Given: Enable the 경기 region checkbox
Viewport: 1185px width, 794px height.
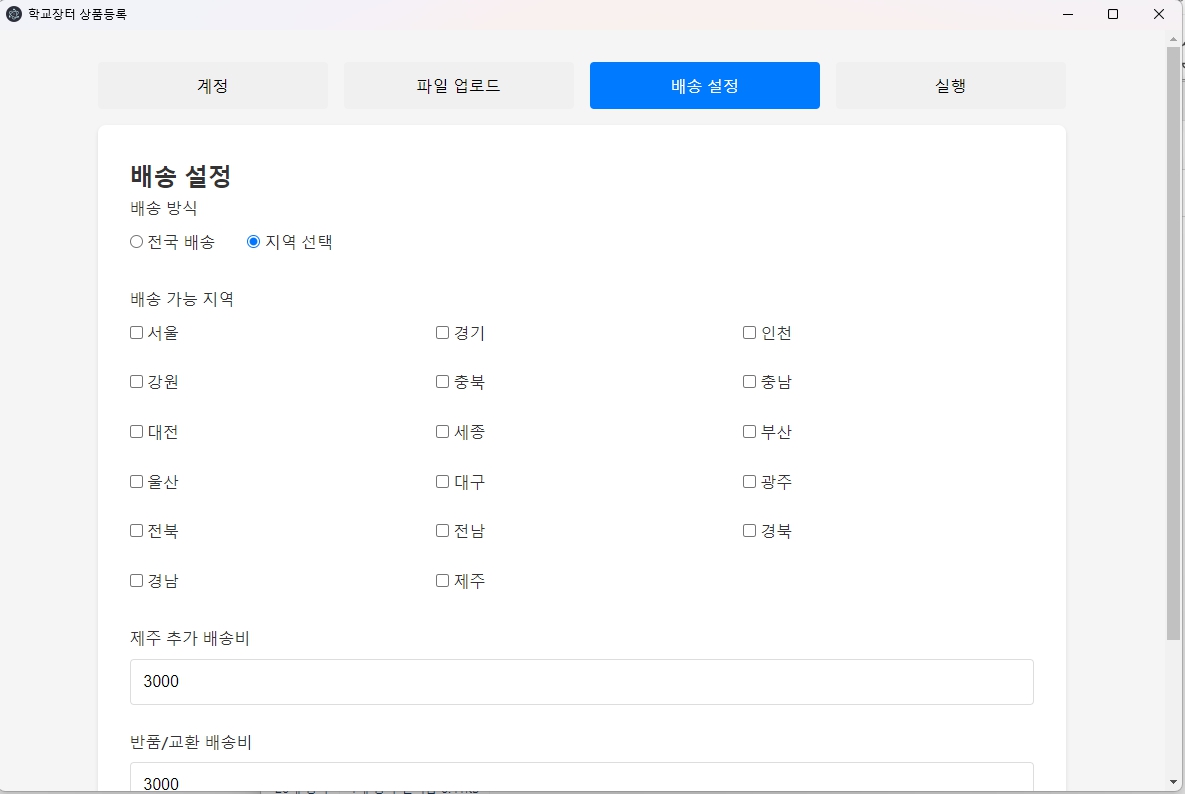Looking at the screenshot, I should [x=443, y=333].
